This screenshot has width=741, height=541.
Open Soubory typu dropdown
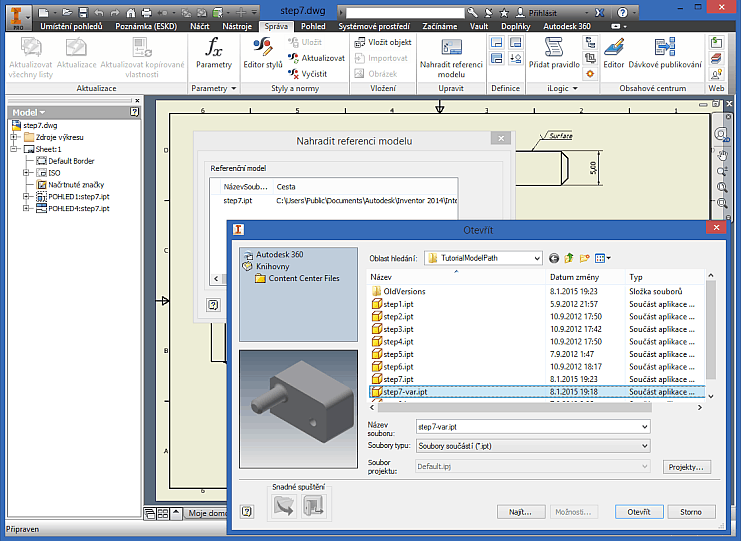coord(644,446)
